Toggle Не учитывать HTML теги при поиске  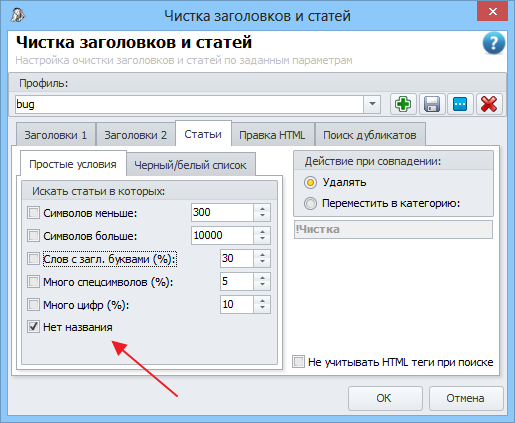(298, 362)
